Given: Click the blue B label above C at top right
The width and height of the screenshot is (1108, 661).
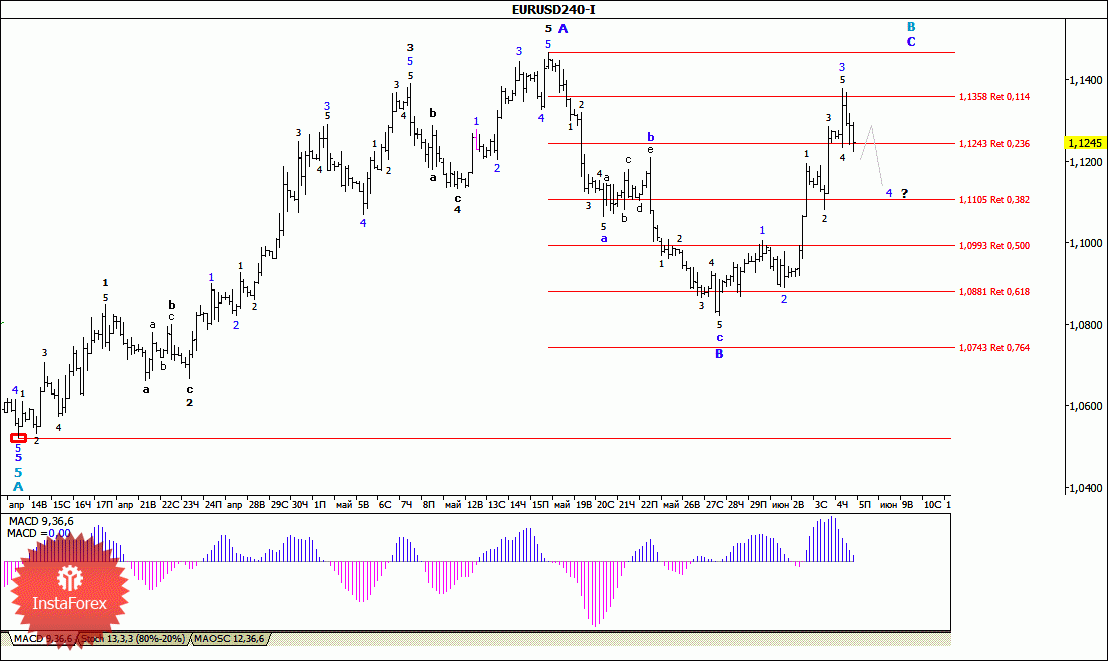Looking at the screenshot, I should point(911,27).
